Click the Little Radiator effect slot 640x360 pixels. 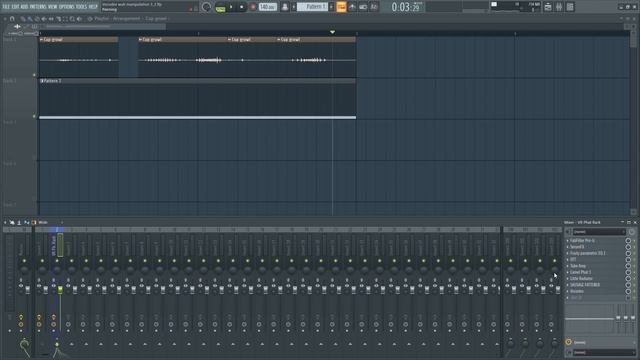pos(597,279)
